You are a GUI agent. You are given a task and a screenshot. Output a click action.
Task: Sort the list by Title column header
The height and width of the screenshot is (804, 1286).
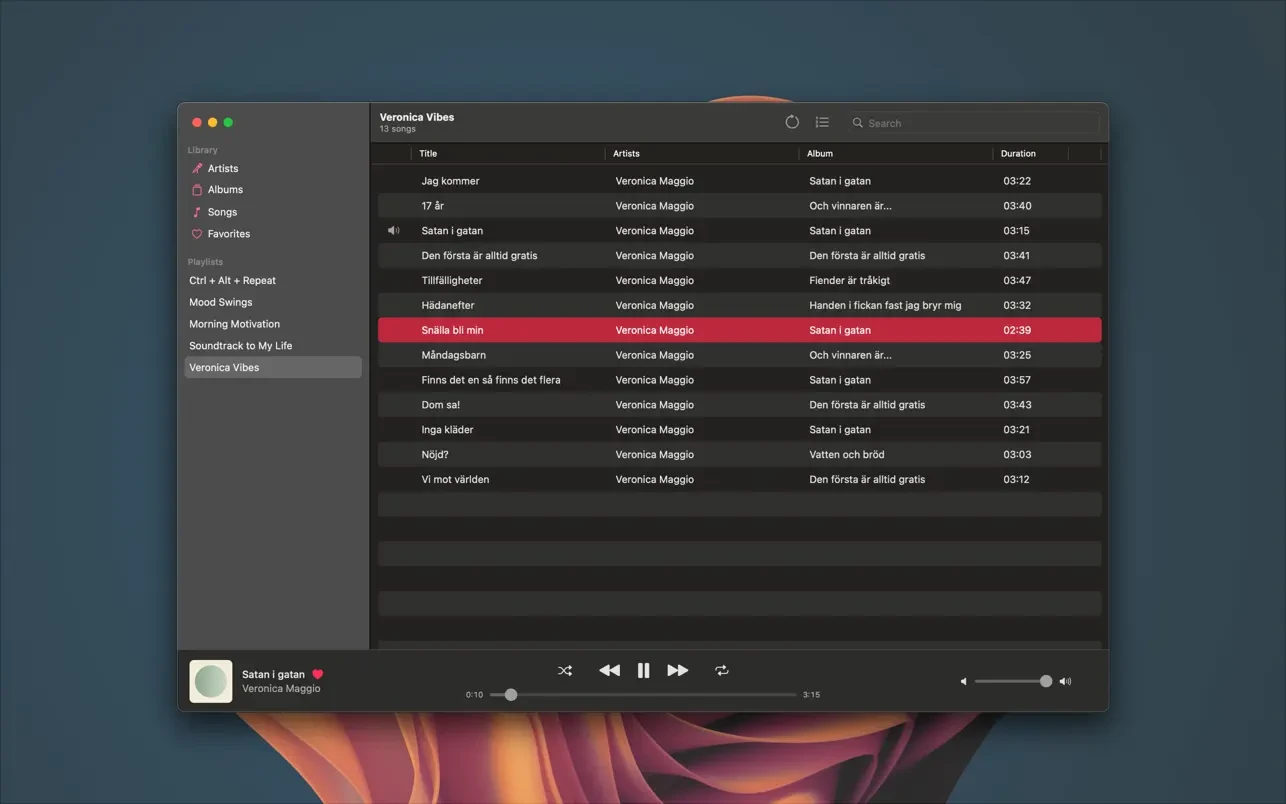pyautogui.click(x=428, y=154)
